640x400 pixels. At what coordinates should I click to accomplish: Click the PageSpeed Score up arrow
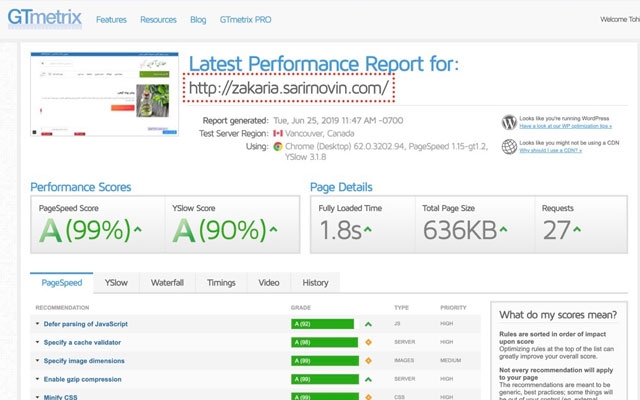[x=138, y=229]
